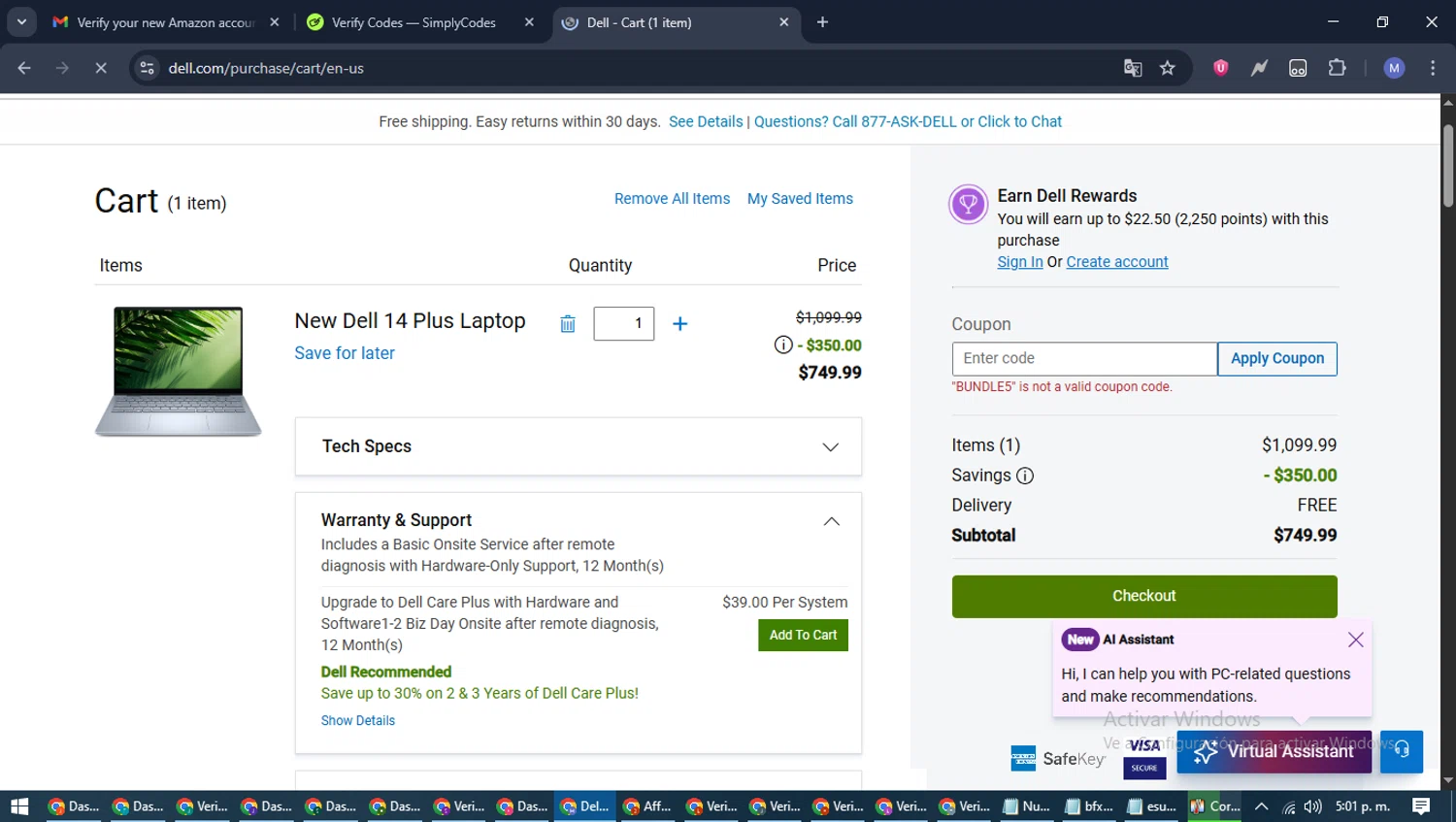Click Save for later link
The width and height of the screenshot is (1456, 822).
coord(345,353)
